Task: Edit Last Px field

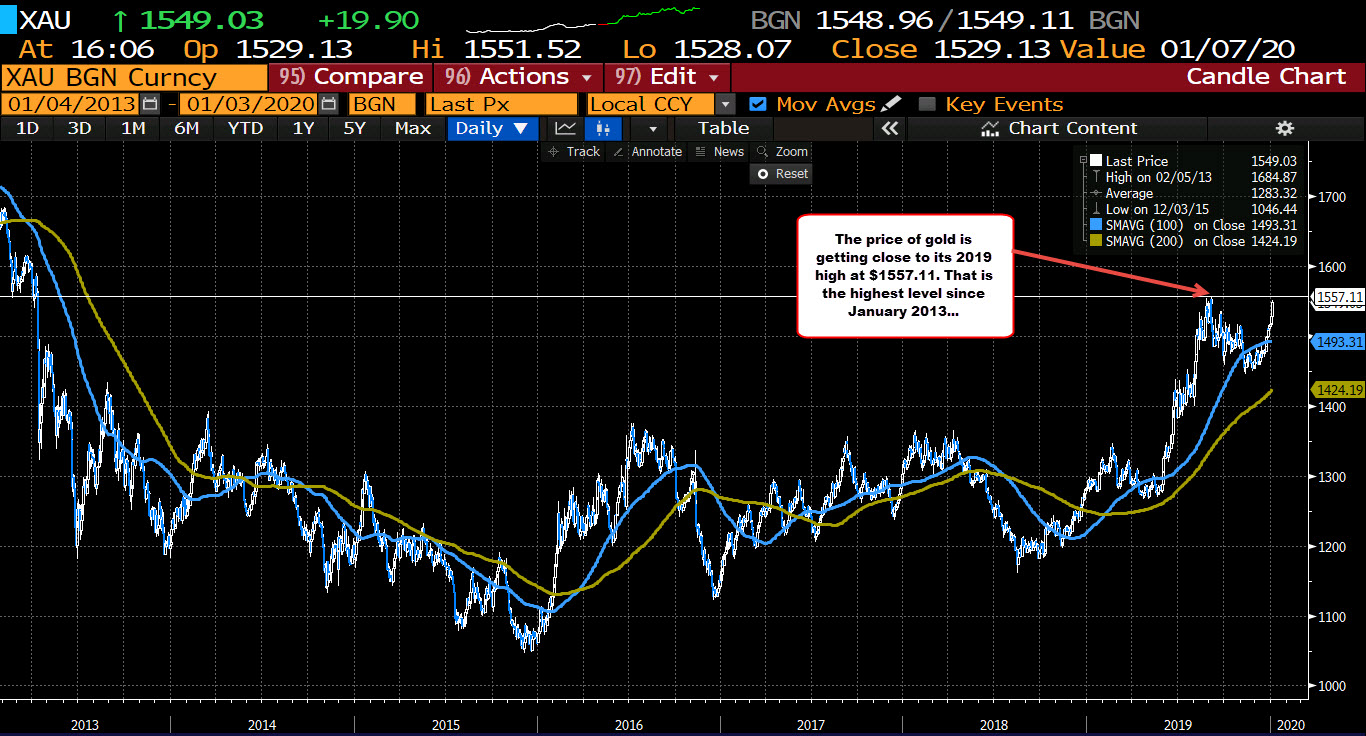Action: [x=501, y=104]
